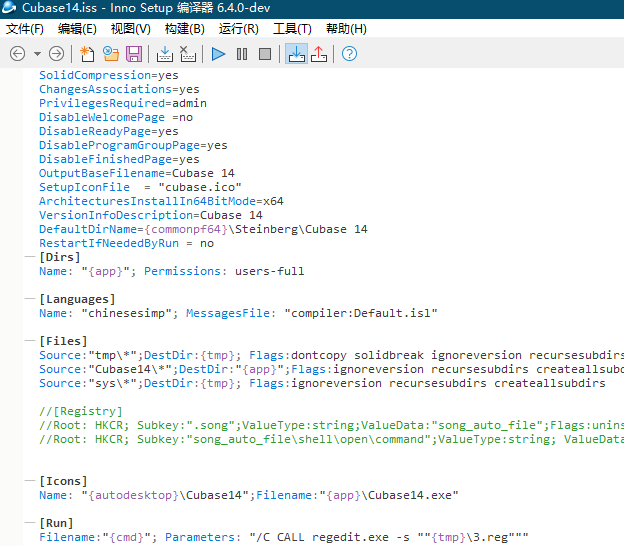The height and width of the screenshot is (546, 624).
Task: Open the 编辑(E) menu
Action: pos(77,29)
